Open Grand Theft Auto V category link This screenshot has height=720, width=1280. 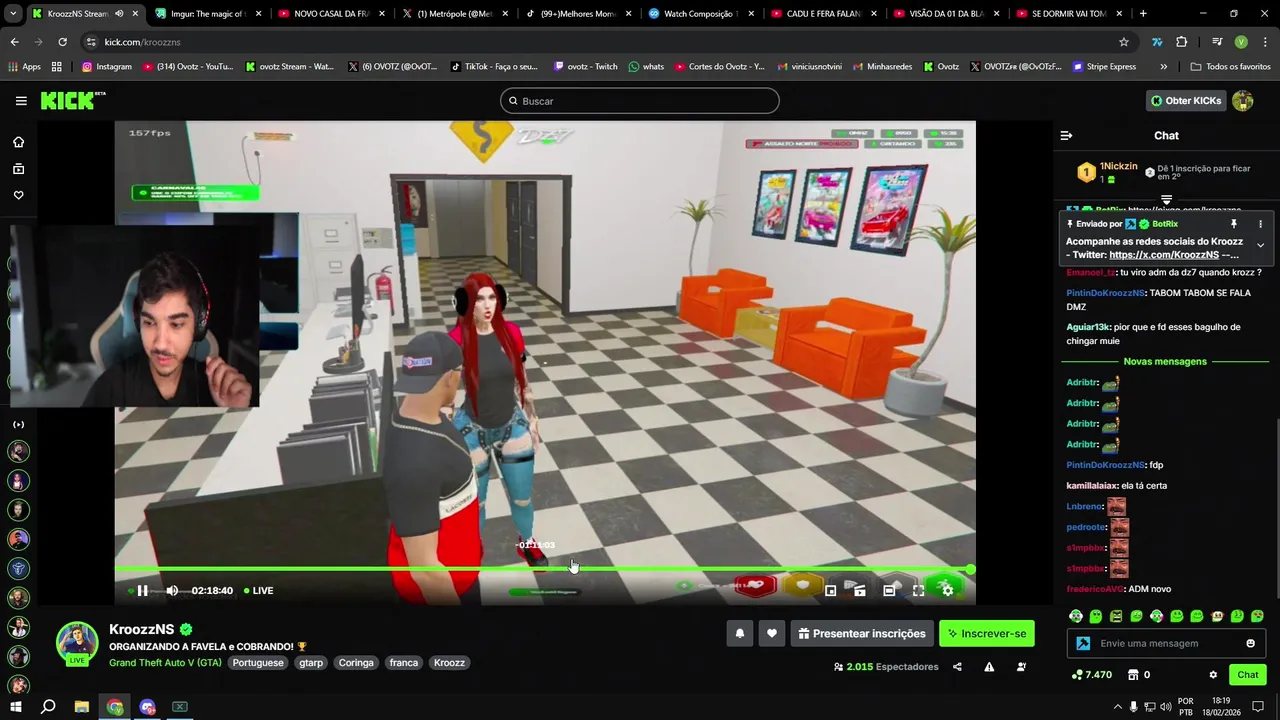pos(165,663)
